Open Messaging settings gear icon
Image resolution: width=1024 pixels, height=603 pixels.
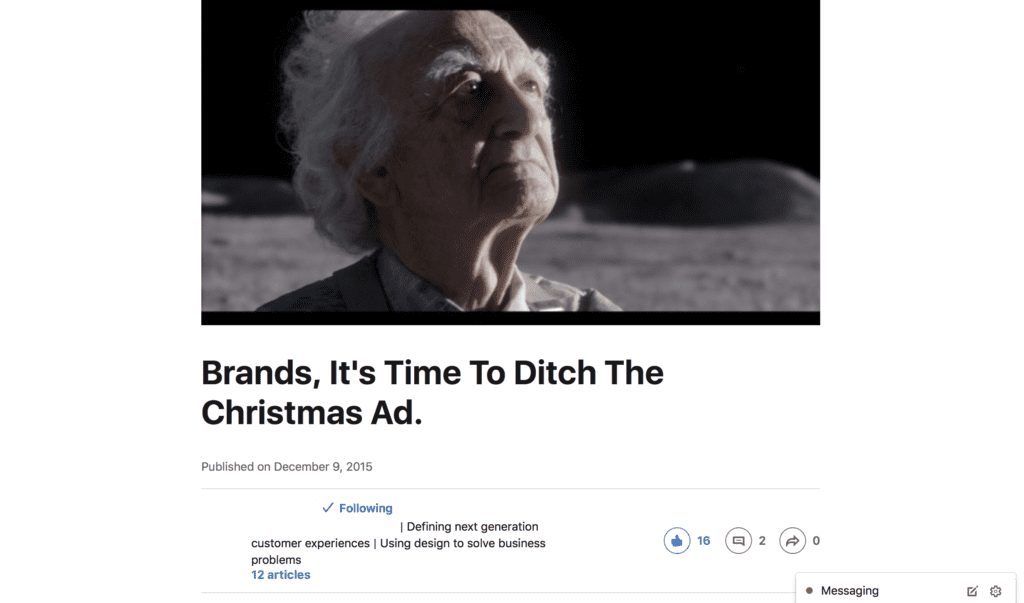pyautogui.click(x=995, y=591)
